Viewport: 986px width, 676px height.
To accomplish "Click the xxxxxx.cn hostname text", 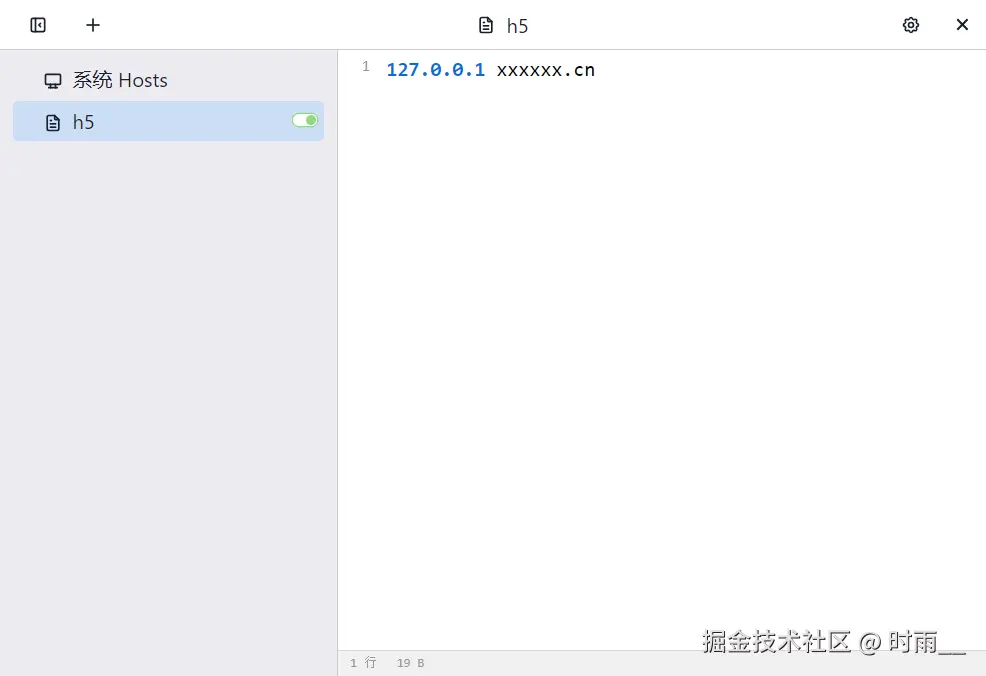I will coord(545,69).
